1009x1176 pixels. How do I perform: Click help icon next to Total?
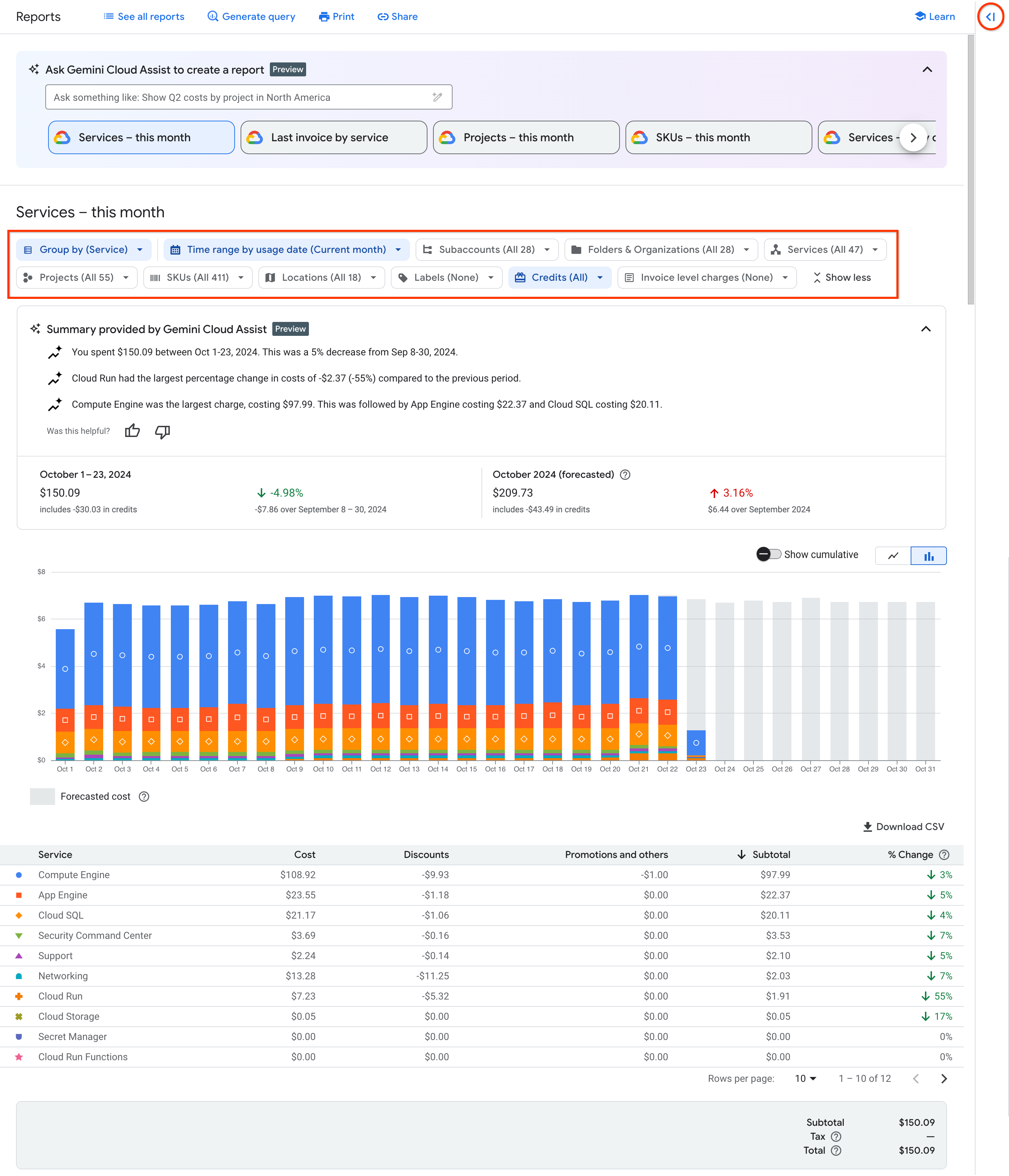click(836, 1151)
